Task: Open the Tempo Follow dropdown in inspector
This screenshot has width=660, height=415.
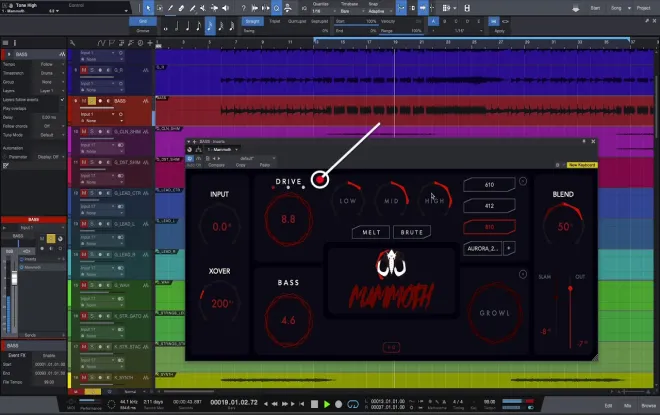Action: (50, 64)
